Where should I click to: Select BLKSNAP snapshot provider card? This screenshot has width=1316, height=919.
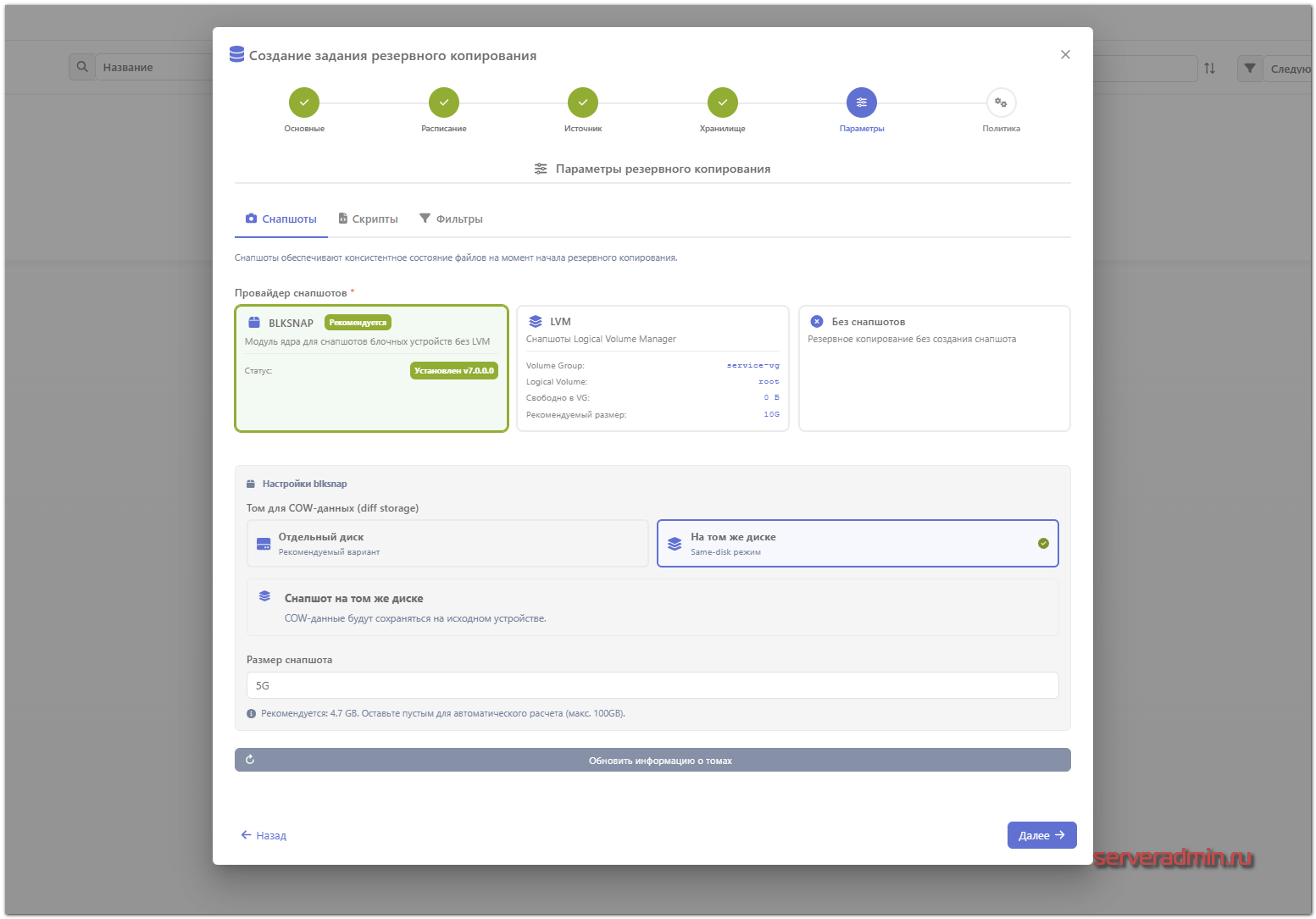click(371, 368)
